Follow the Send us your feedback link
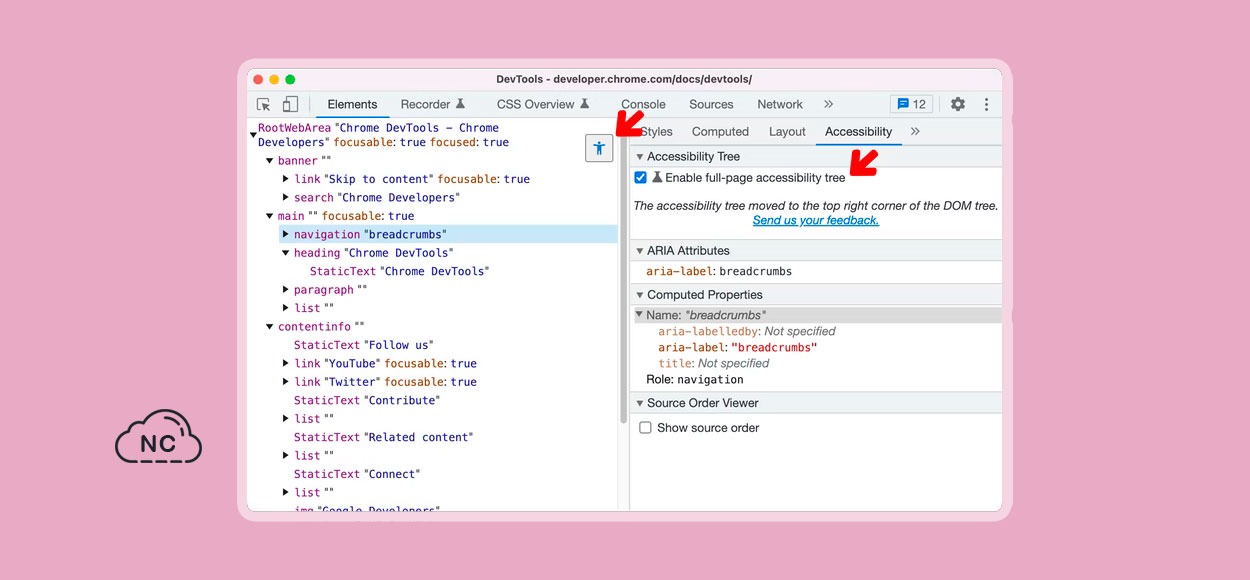 pyautogui.click(x=816, y=220)
